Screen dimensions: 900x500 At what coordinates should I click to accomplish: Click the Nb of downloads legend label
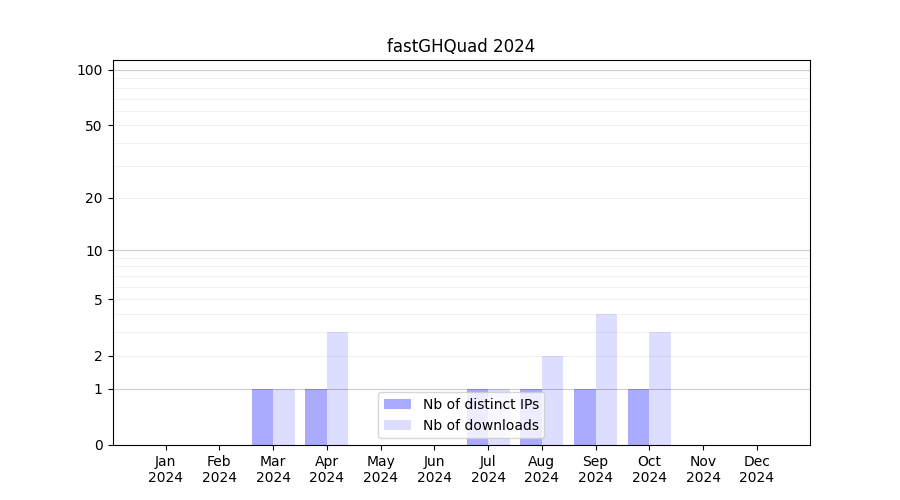481,425
